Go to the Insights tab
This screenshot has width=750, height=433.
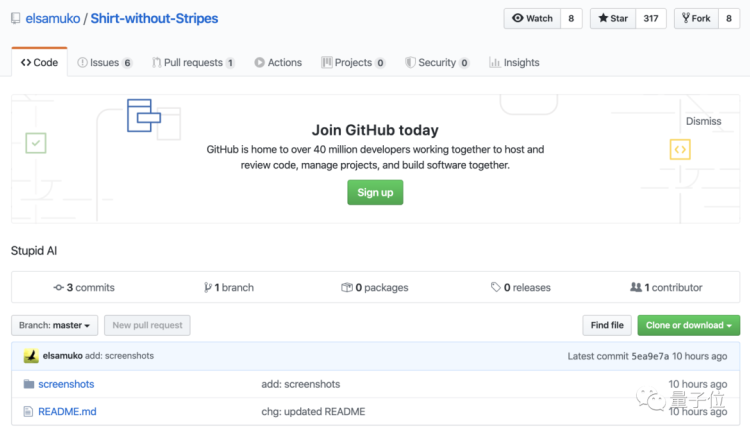514,62
